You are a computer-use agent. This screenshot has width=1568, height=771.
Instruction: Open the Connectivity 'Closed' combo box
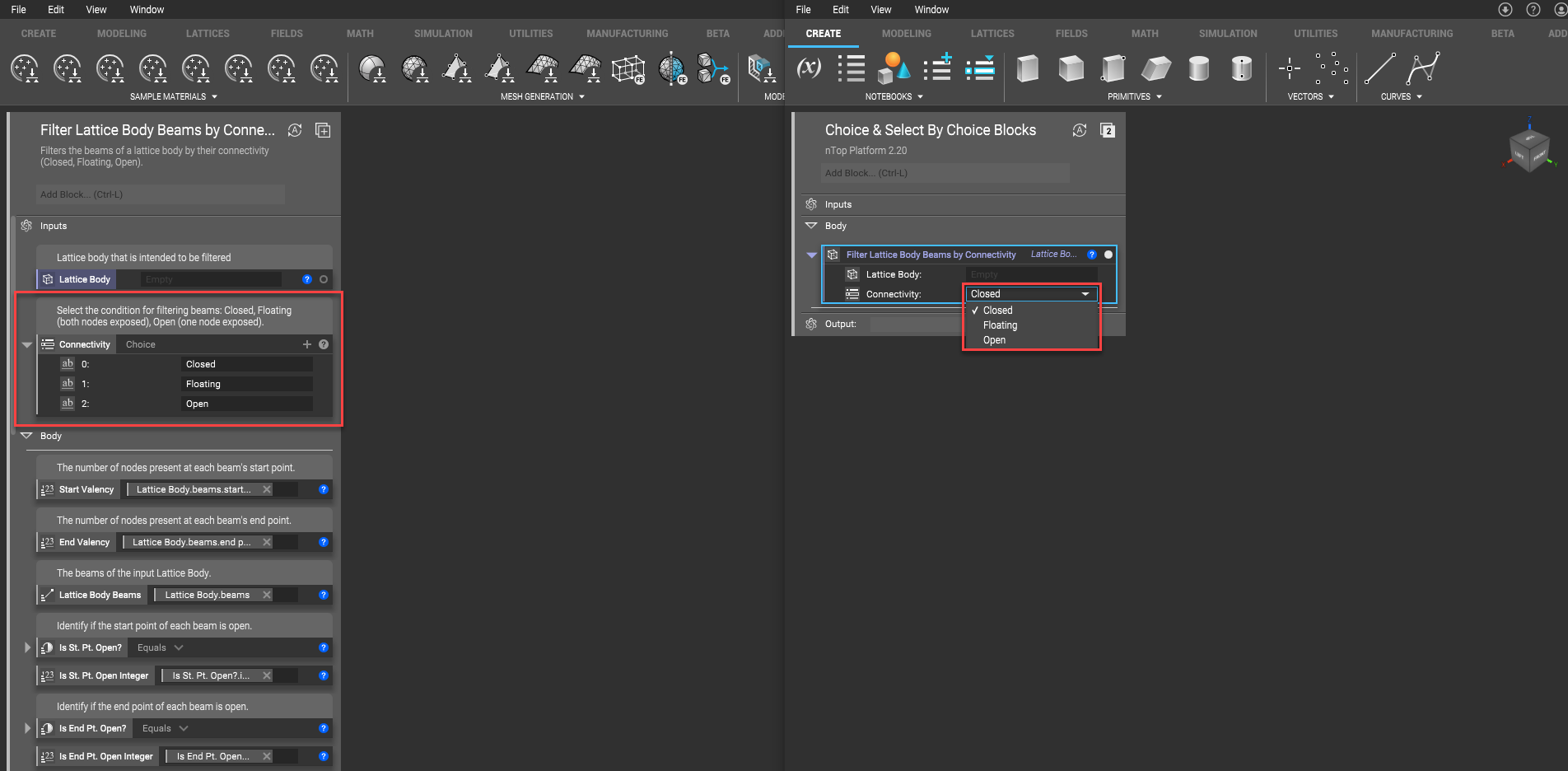[x=1031, y=294]
